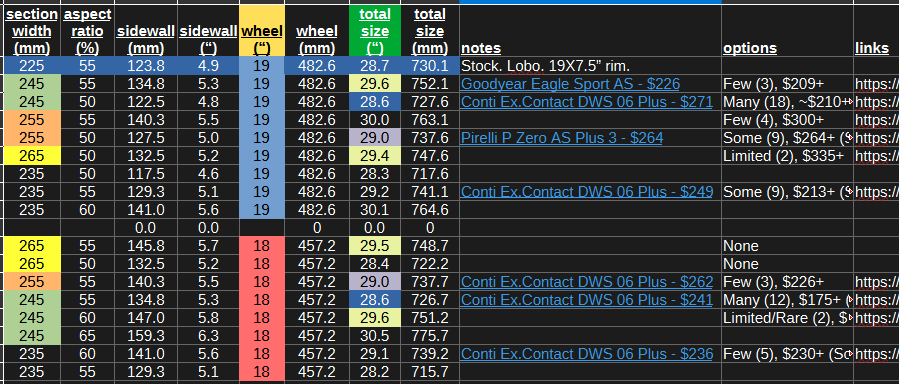This screenshot has height=384, width=899.
Task: Select the 30.1 total size inches cell
Action: click(x=375, y=210)
